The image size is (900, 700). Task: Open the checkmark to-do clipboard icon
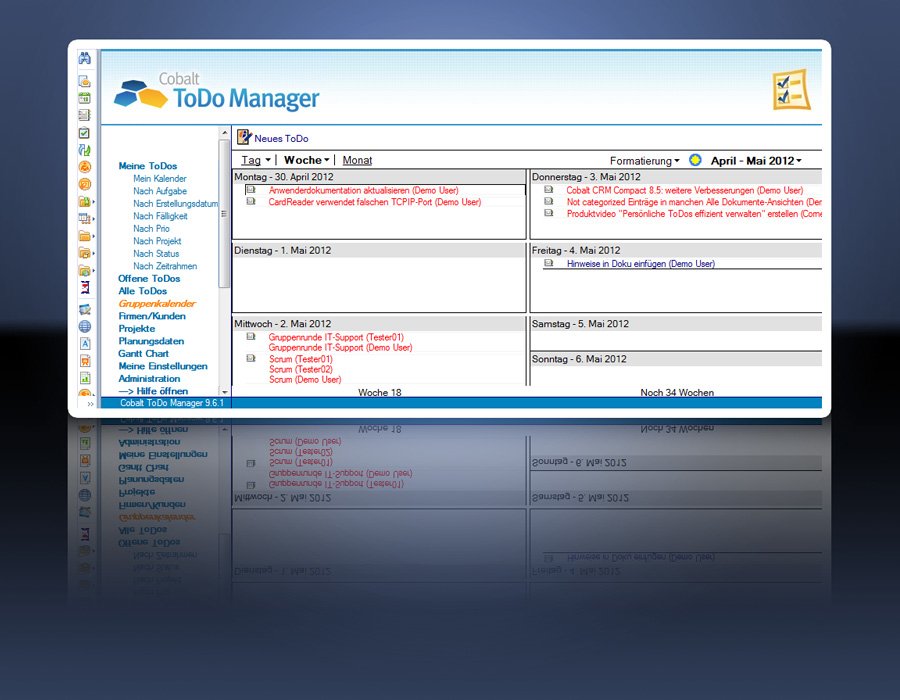84,133
